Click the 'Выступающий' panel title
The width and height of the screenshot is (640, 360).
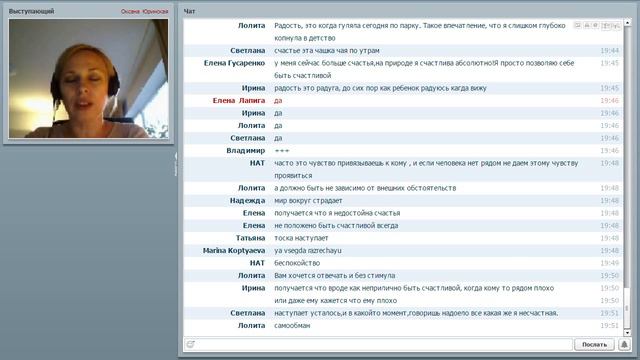31,11
